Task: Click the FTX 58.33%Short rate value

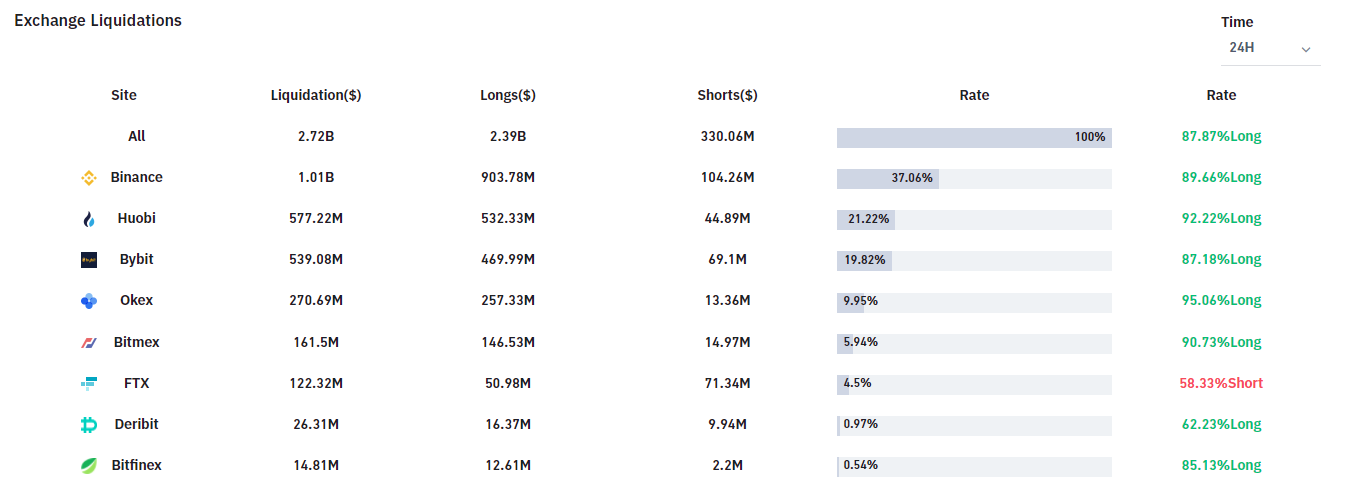Action: 1221,384
